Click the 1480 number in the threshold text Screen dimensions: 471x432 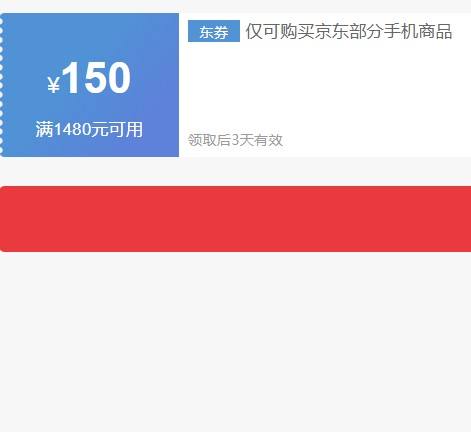click(72, 129)
